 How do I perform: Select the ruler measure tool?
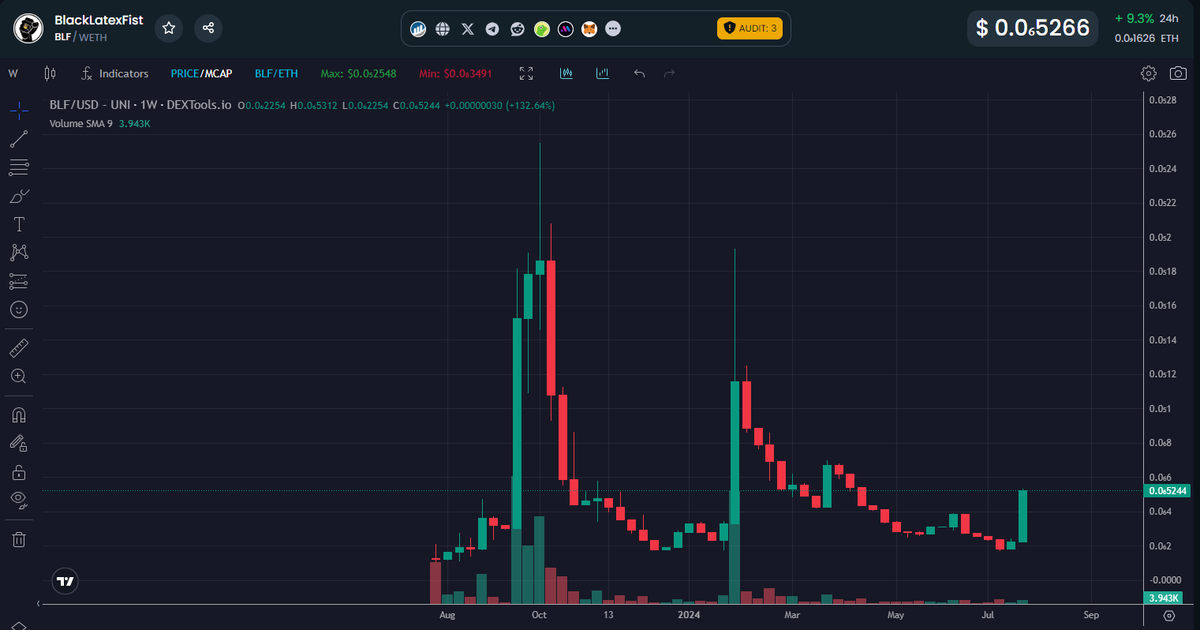tap(18, 348)
